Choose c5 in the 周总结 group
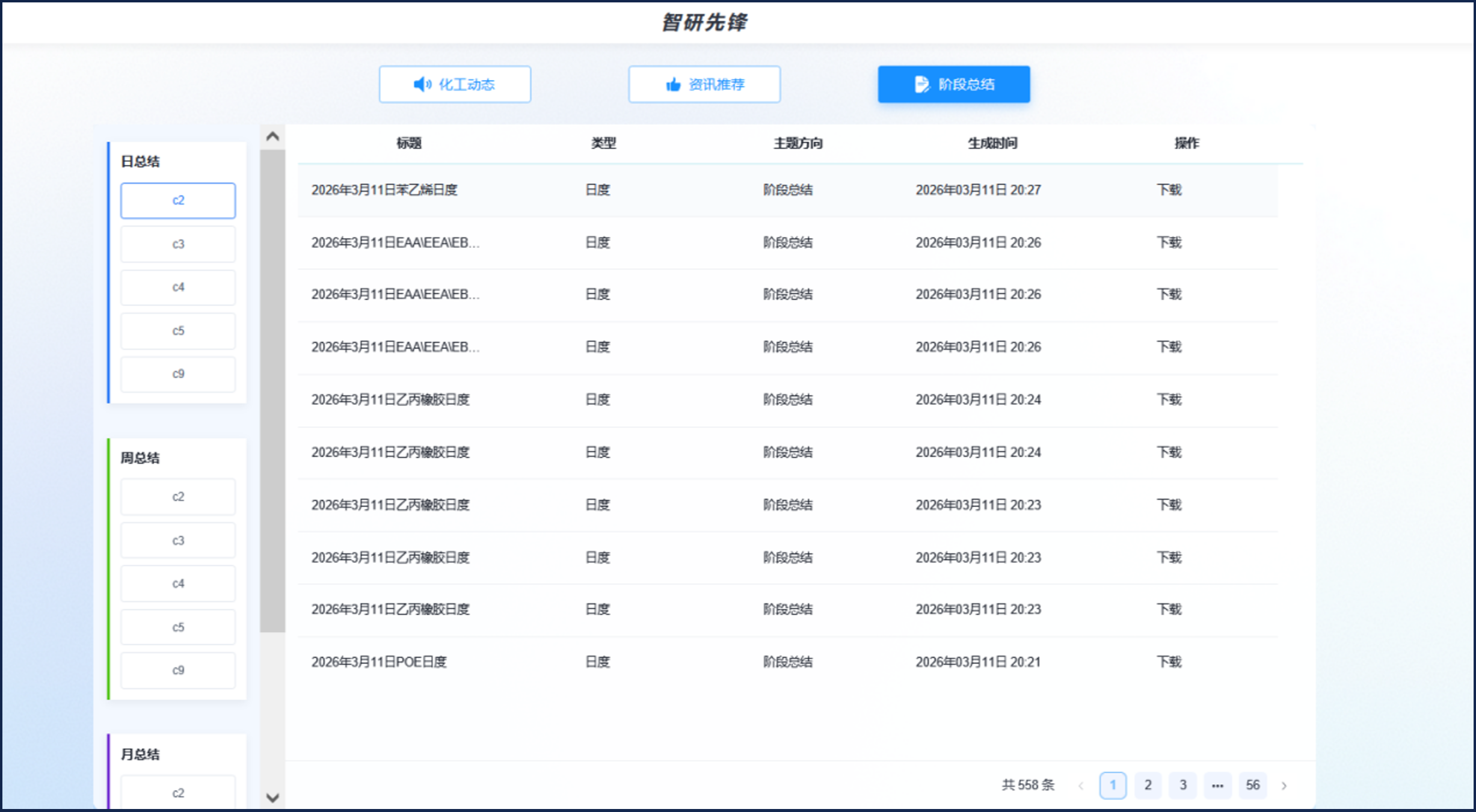This screenshot has height=812, width=1476. [178, 627]
